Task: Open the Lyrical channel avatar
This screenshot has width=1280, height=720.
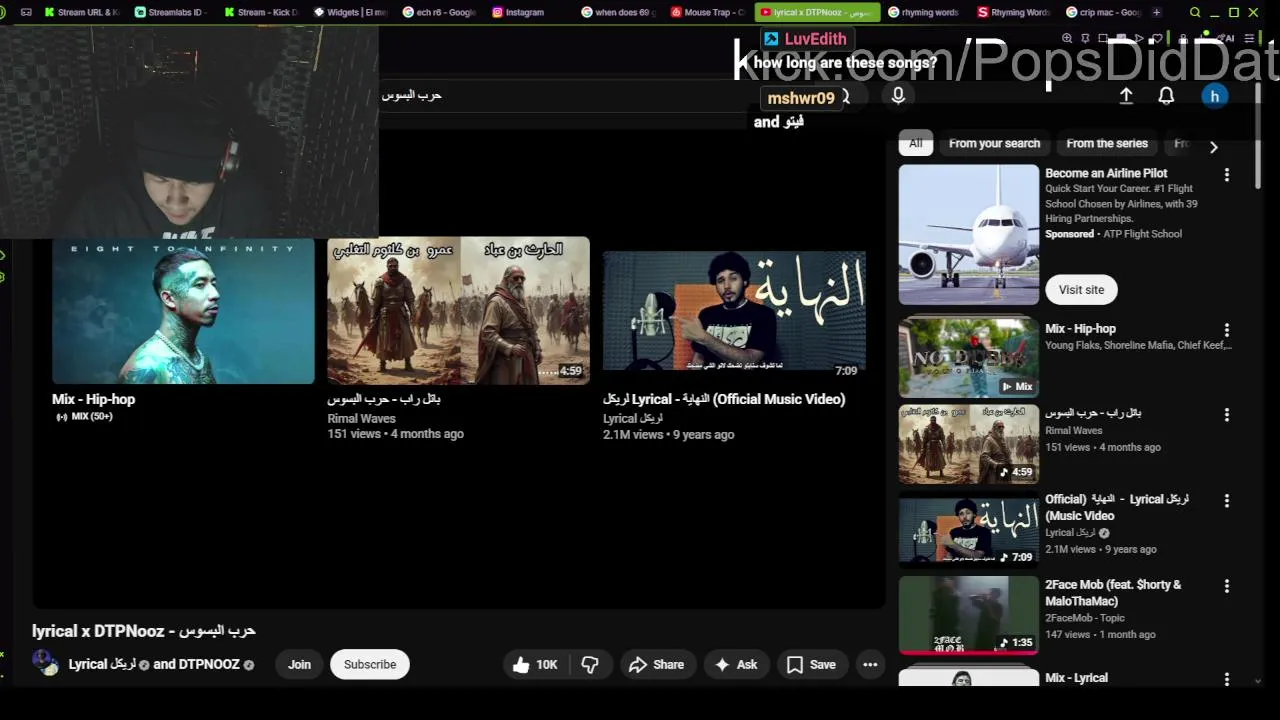Action: [45, 662]
